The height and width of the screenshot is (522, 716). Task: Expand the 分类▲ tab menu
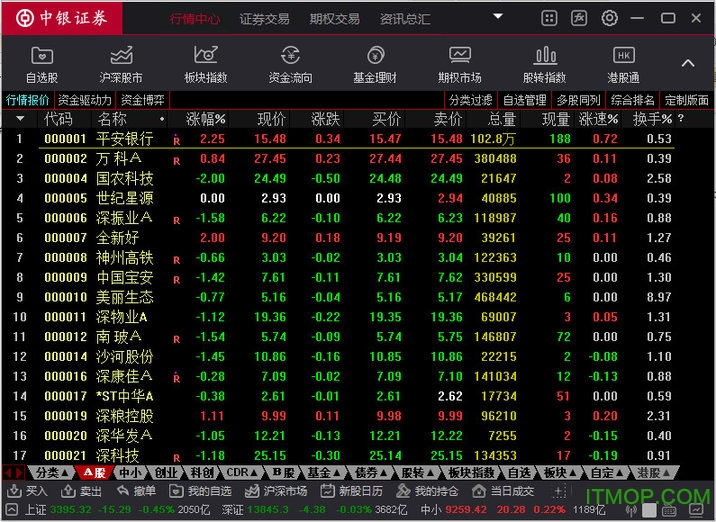pyautogui.click(x=52, y=473)
